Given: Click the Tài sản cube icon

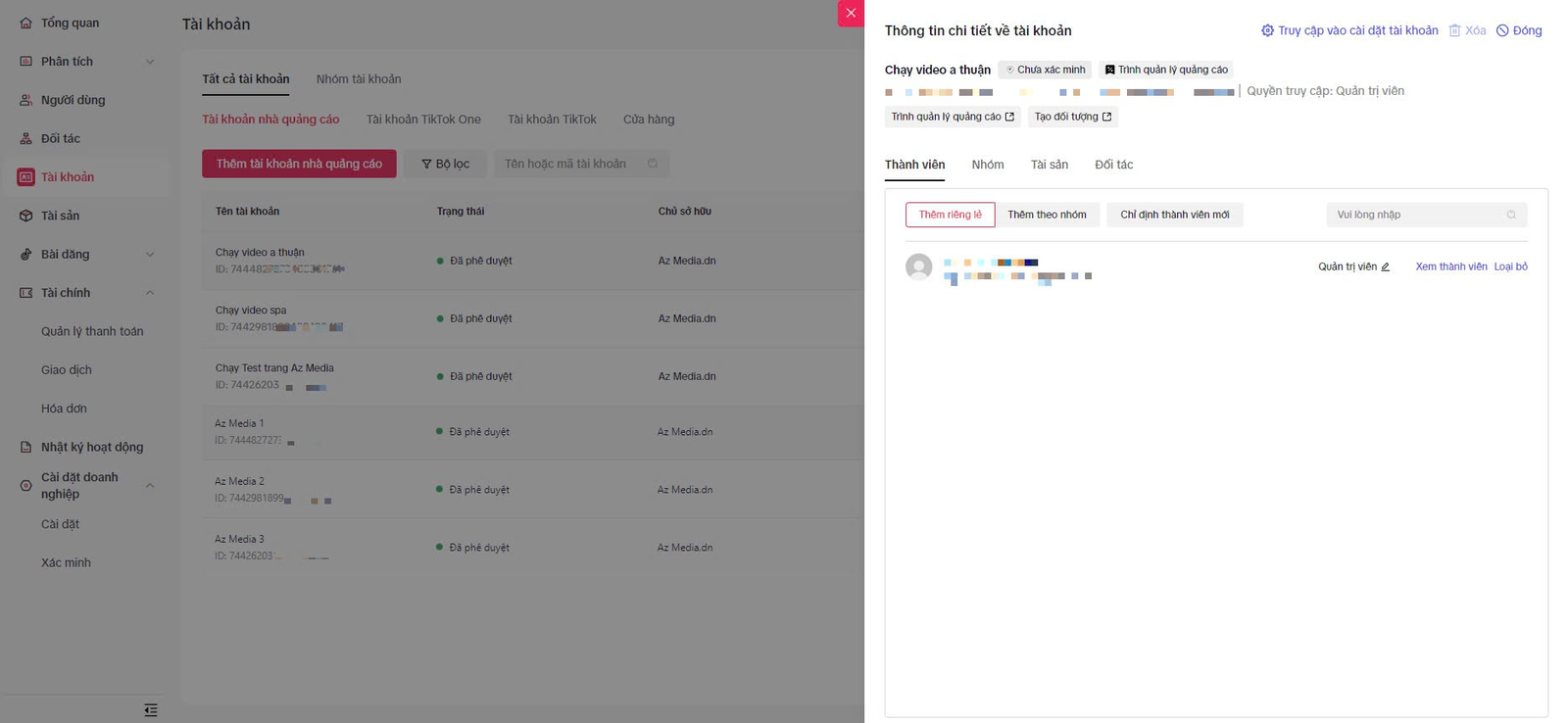Looking at the screenshot, I should [x=25, y=216].
